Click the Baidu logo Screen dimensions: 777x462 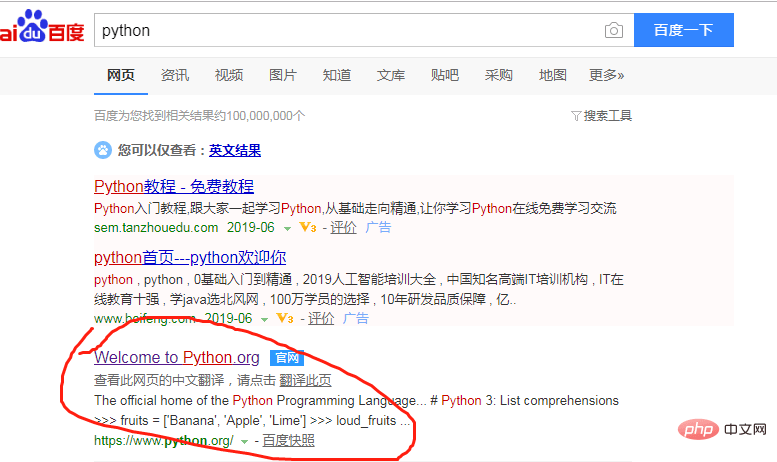coord(42,27)
